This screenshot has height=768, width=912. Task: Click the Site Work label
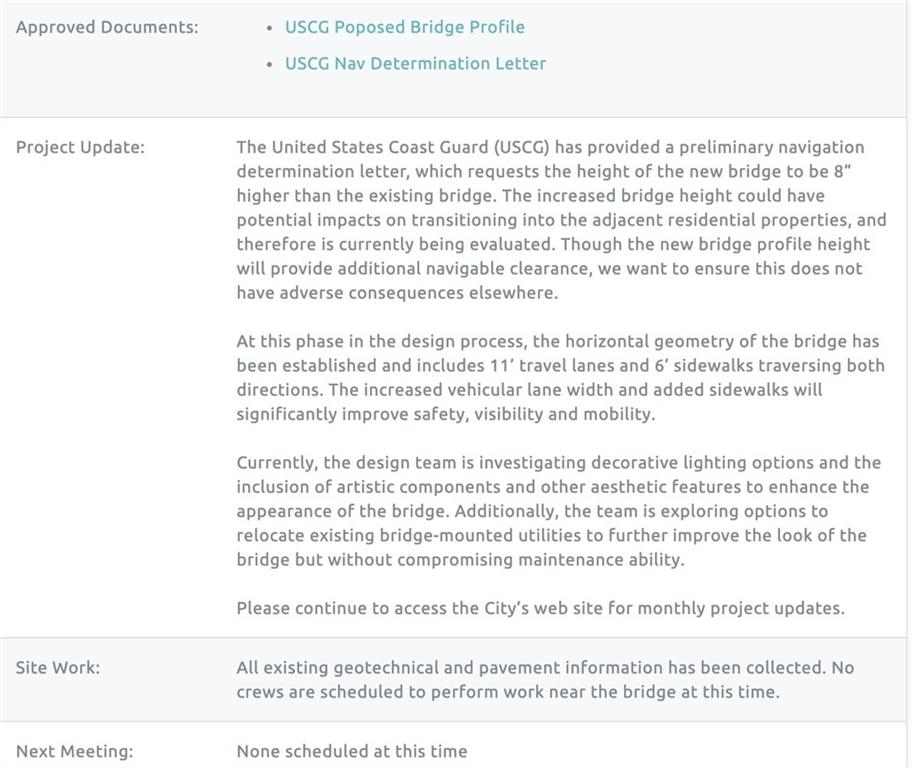point(58,667)
